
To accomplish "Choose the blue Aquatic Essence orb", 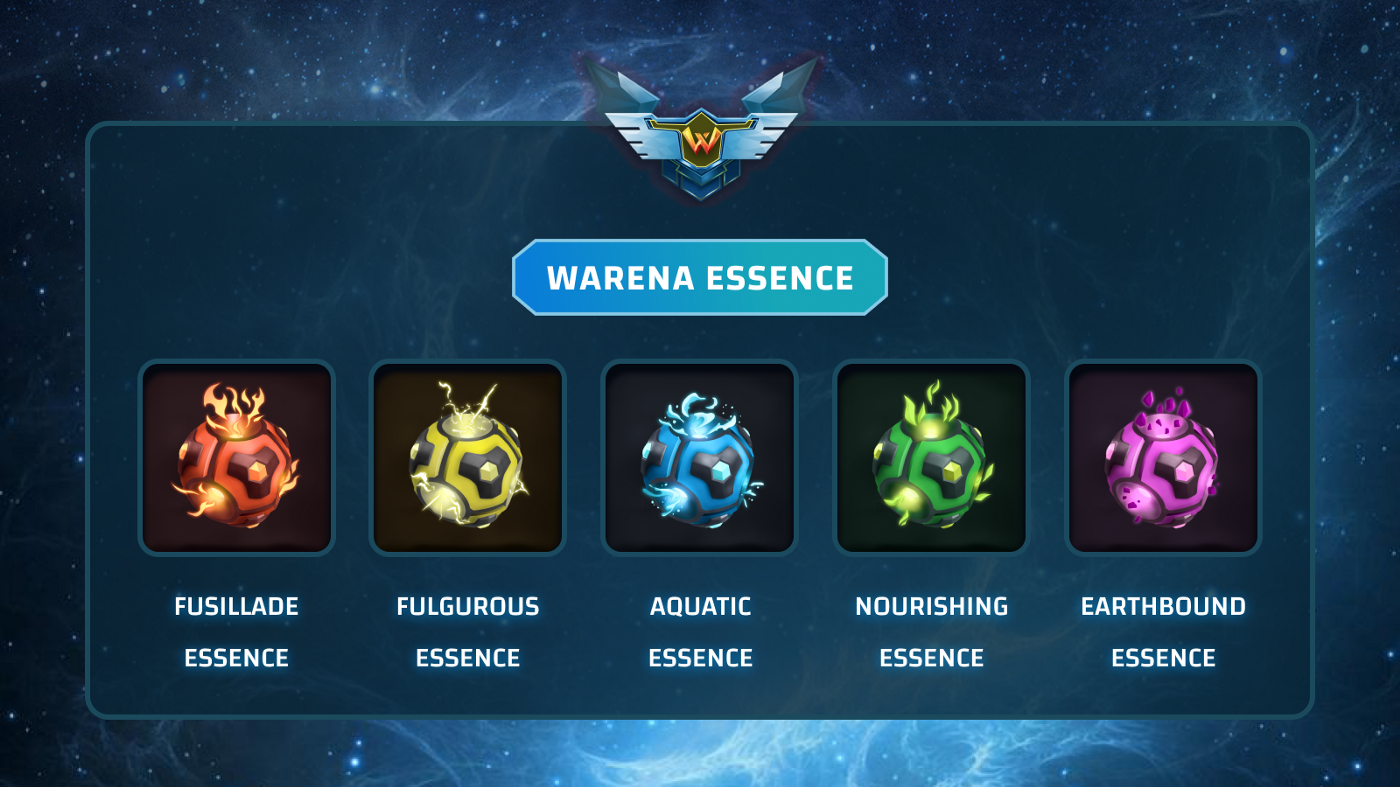I will tap(700, 458).
